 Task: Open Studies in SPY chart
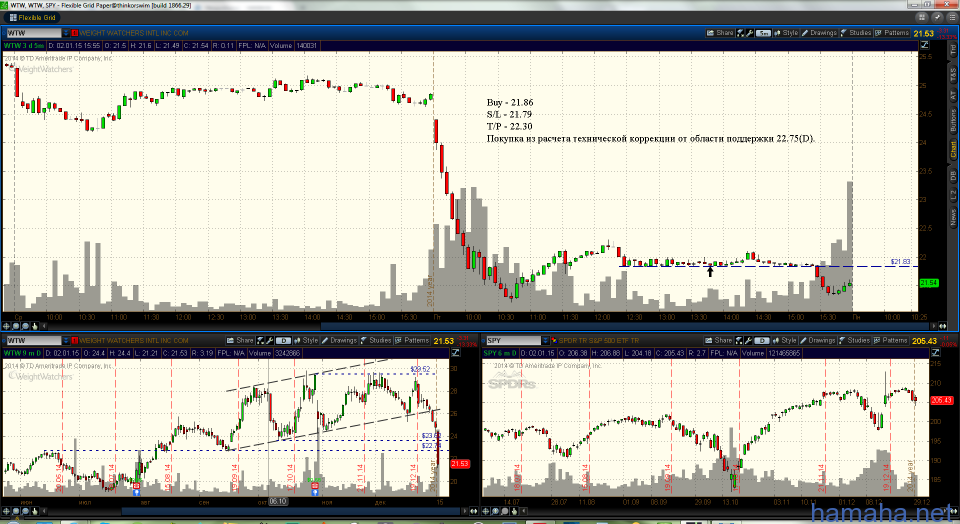(854, 340)
